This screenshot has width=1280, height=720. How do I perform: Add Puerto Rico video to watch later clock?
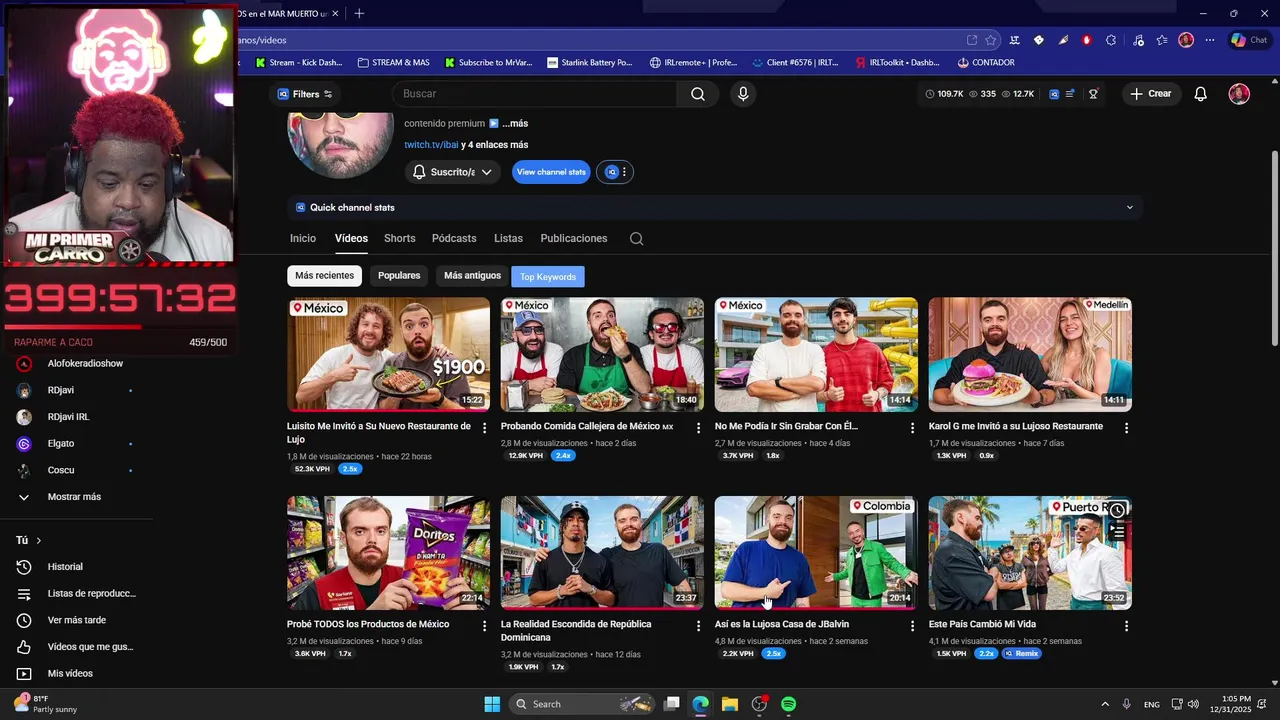pos(1117,511)
